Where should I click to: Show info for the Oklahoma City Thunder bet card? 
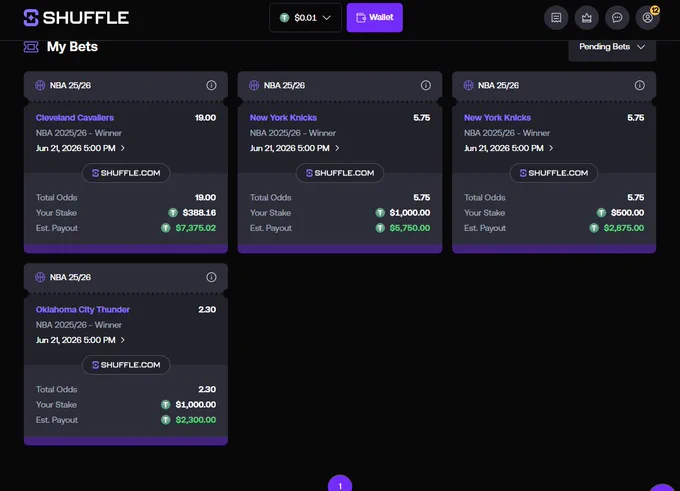tap(211, 277)
